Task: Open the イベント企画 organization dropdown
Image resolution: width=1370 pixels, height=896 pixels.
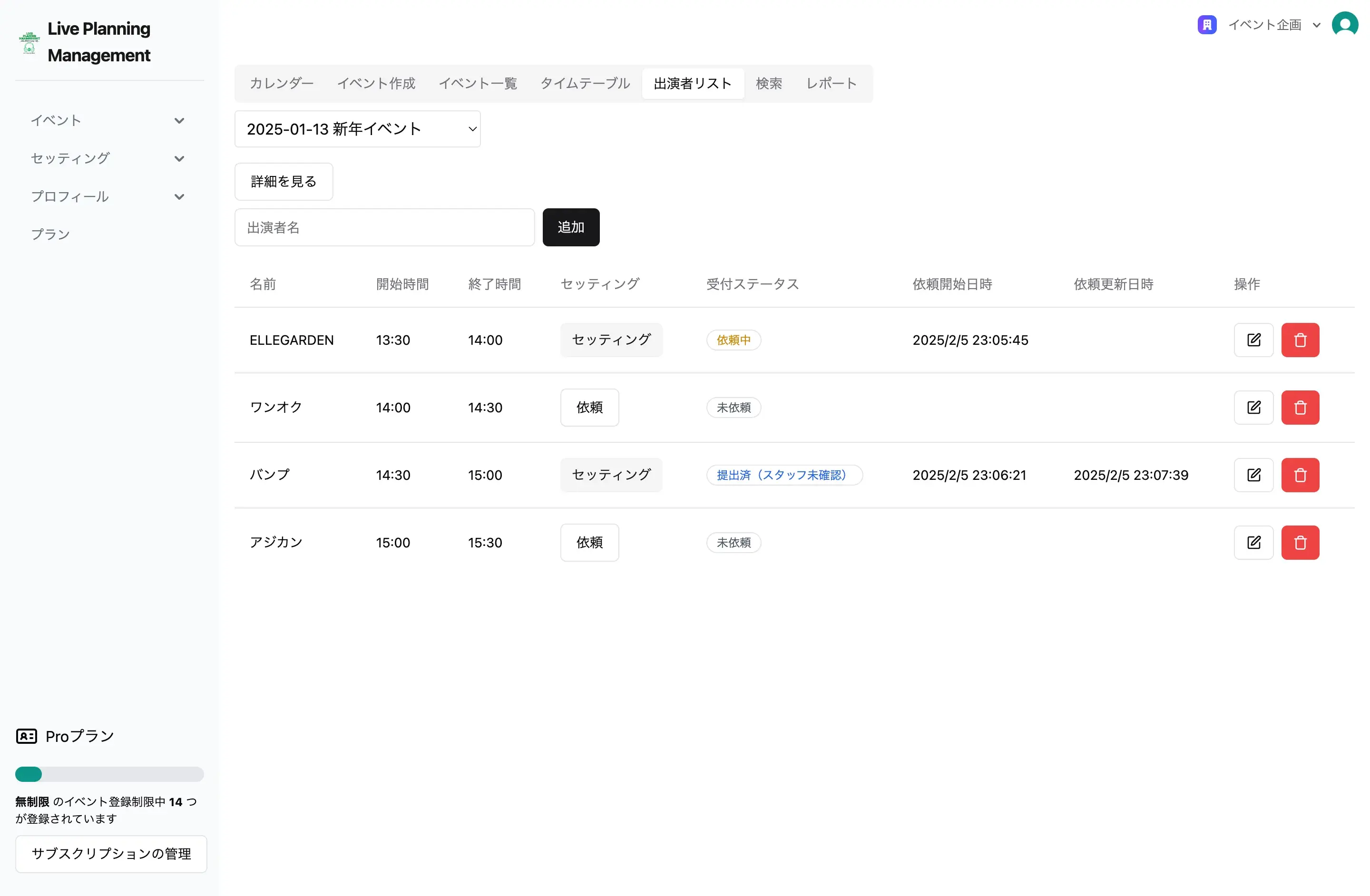Action: pyautogui.click(x=1274, y=25)
